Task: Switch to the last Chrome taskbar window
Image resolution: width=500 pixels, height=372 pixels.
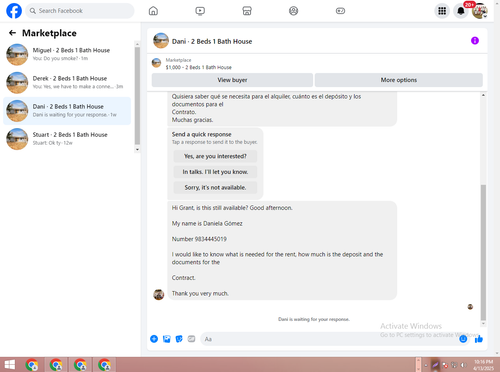Action: click(x=104, y=365)
